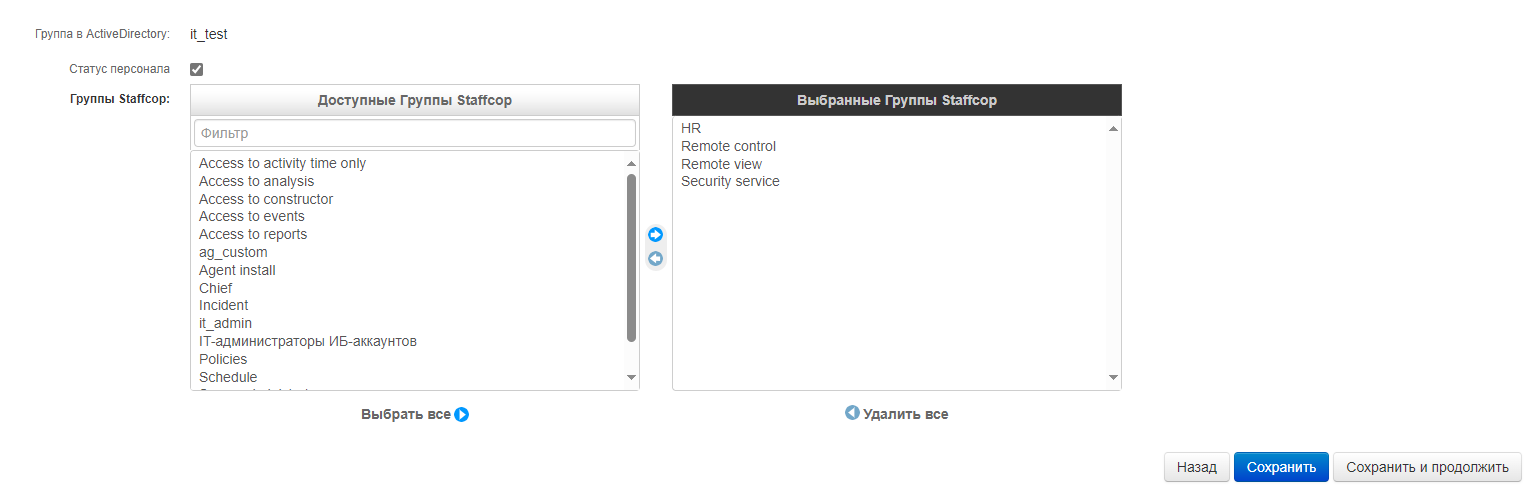The width and height of the screenshot is (1538, 498).
Task: Select Schedule in available groups
Action: (x=408, y=377)
